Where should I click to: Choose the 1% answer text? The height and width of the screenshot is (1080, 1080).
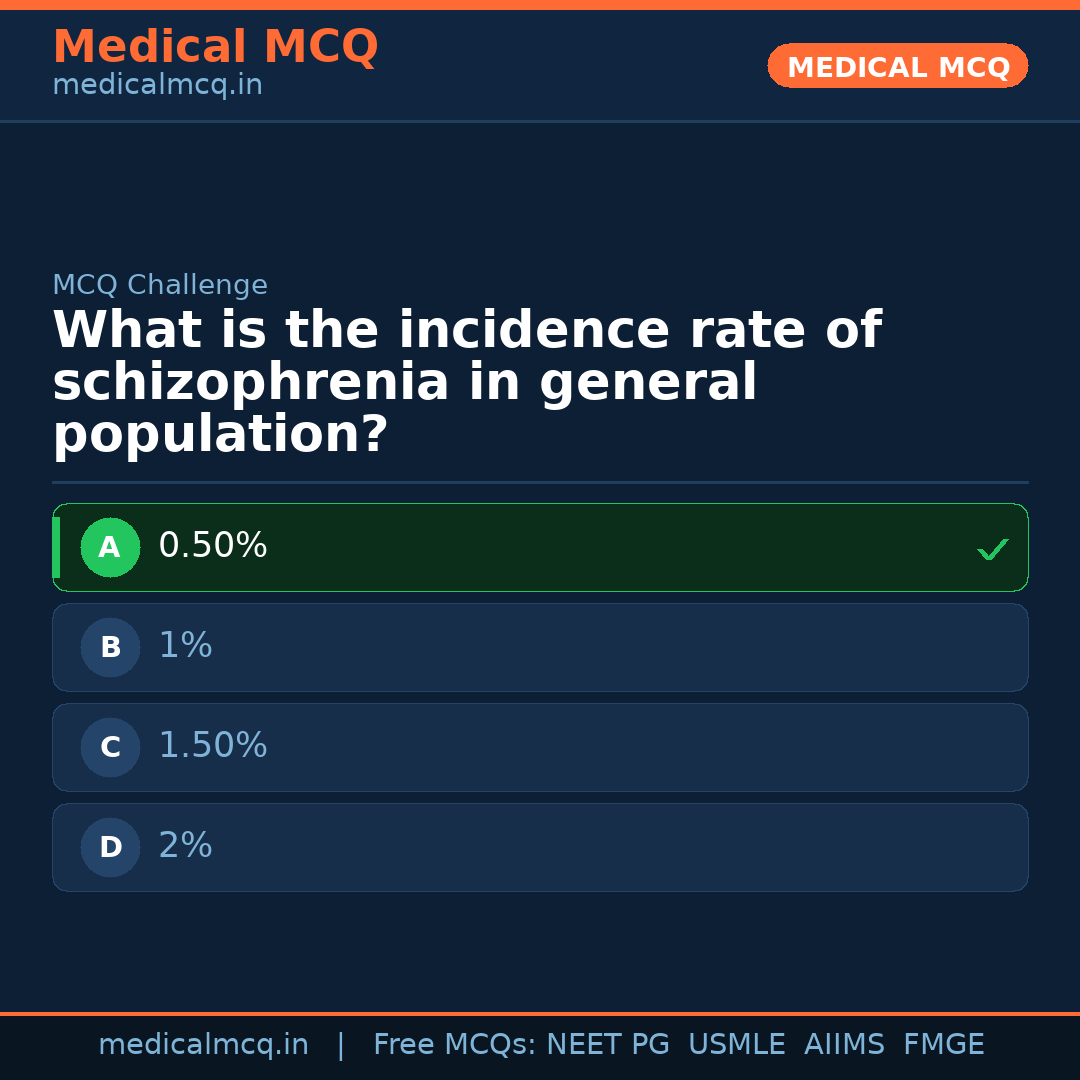click(185, 646)
